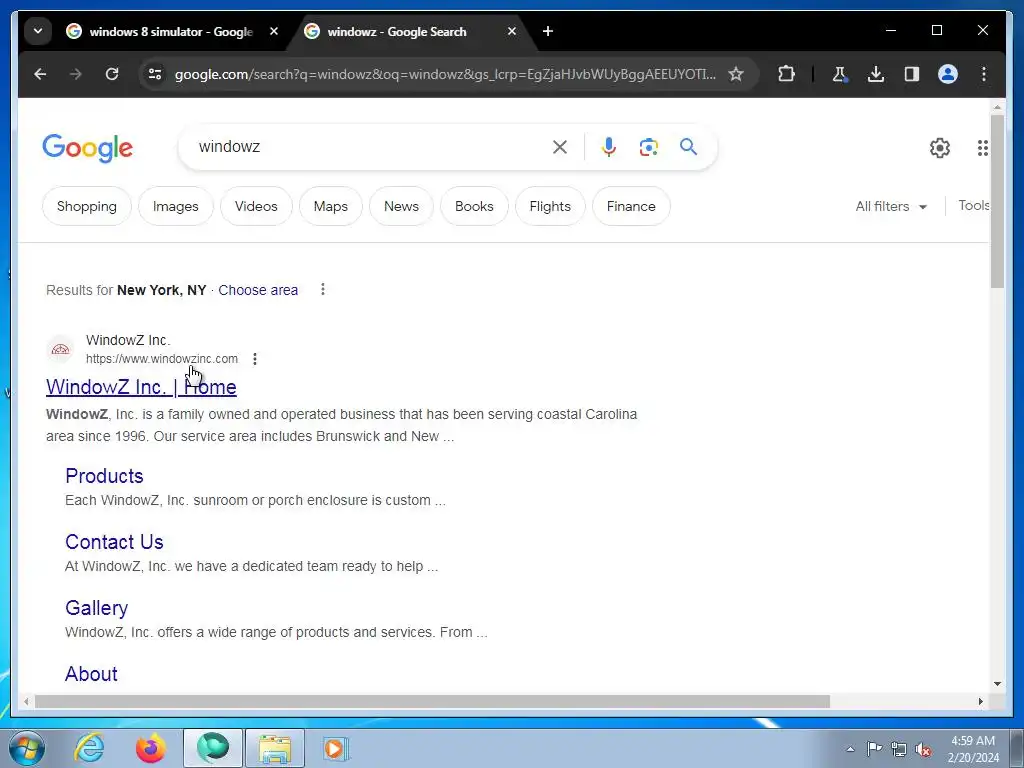Click into the 'windowz' search field

pos(369,147)
